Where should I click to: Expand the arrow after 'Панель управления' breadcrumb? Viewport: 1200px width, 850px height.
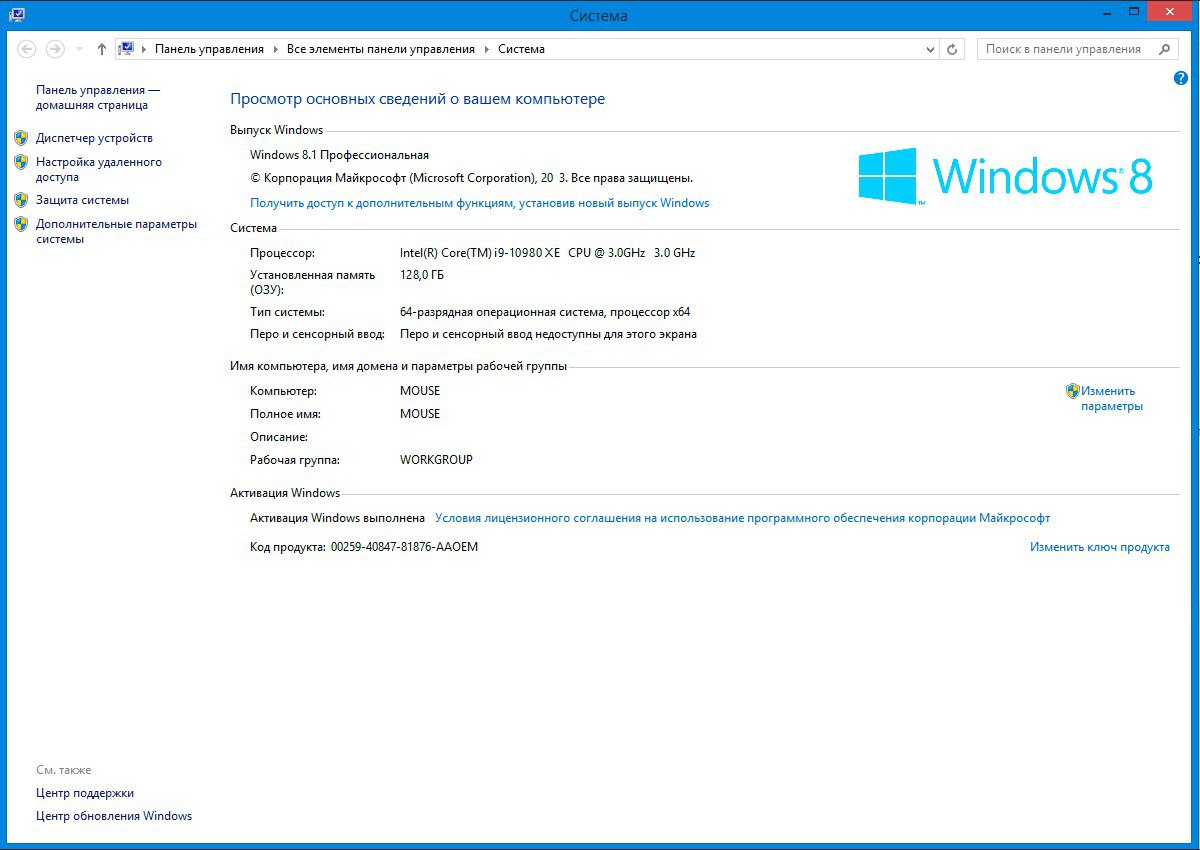tap(275, 49)
